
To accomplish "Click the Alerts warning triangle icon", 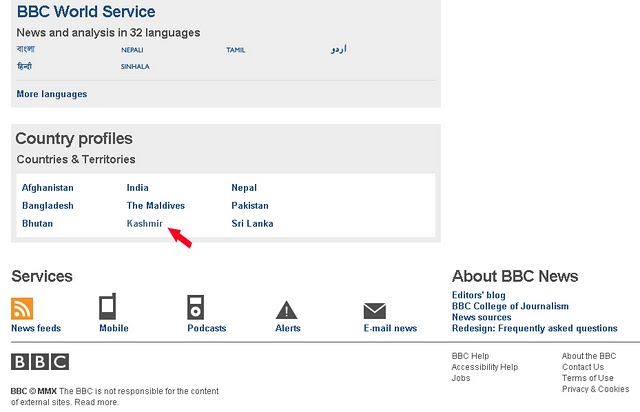I will click(x=287, y=310).
